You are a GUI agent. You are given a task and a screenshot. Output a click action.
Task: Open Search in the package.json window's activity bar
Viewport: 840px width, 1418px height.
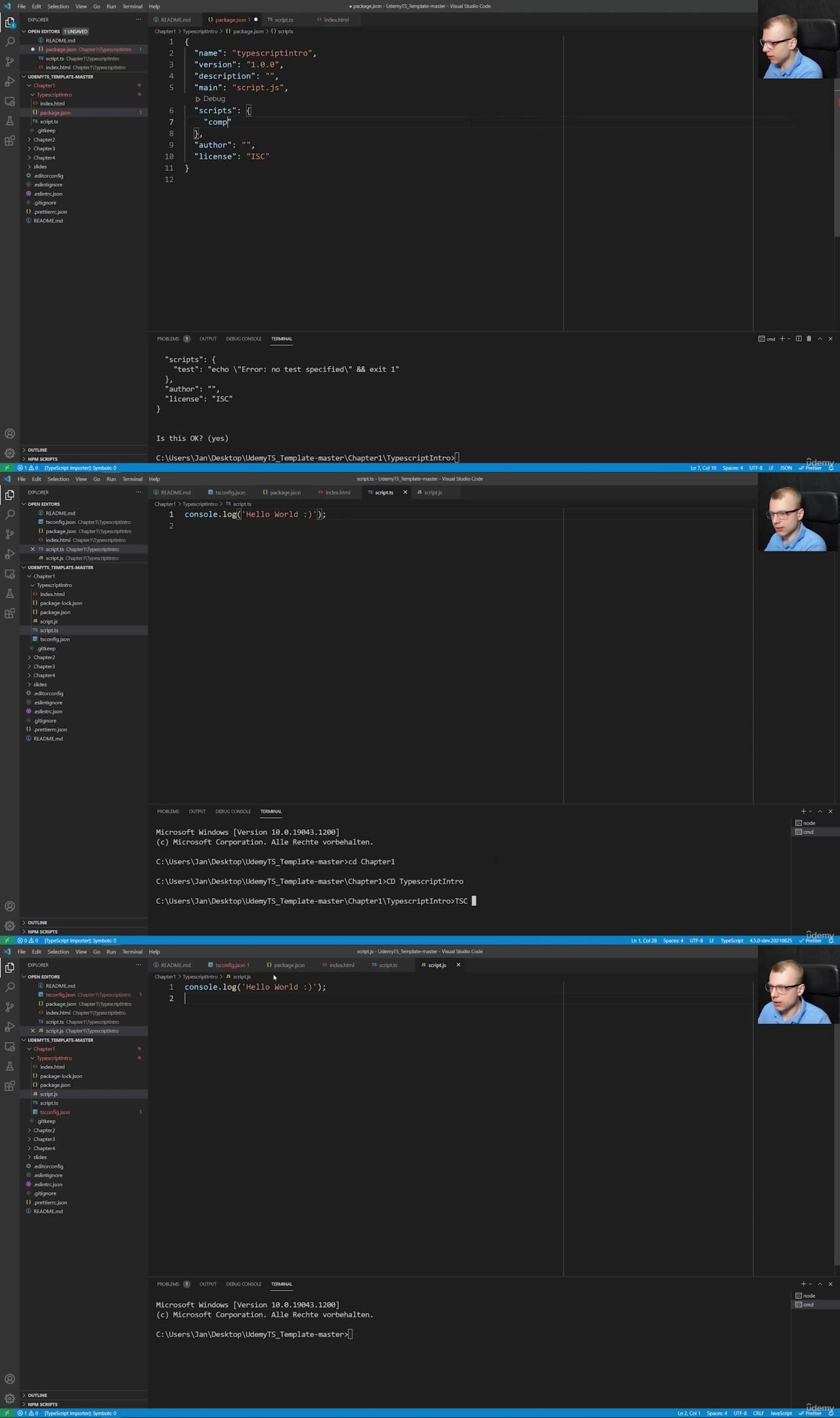(10, 42)
